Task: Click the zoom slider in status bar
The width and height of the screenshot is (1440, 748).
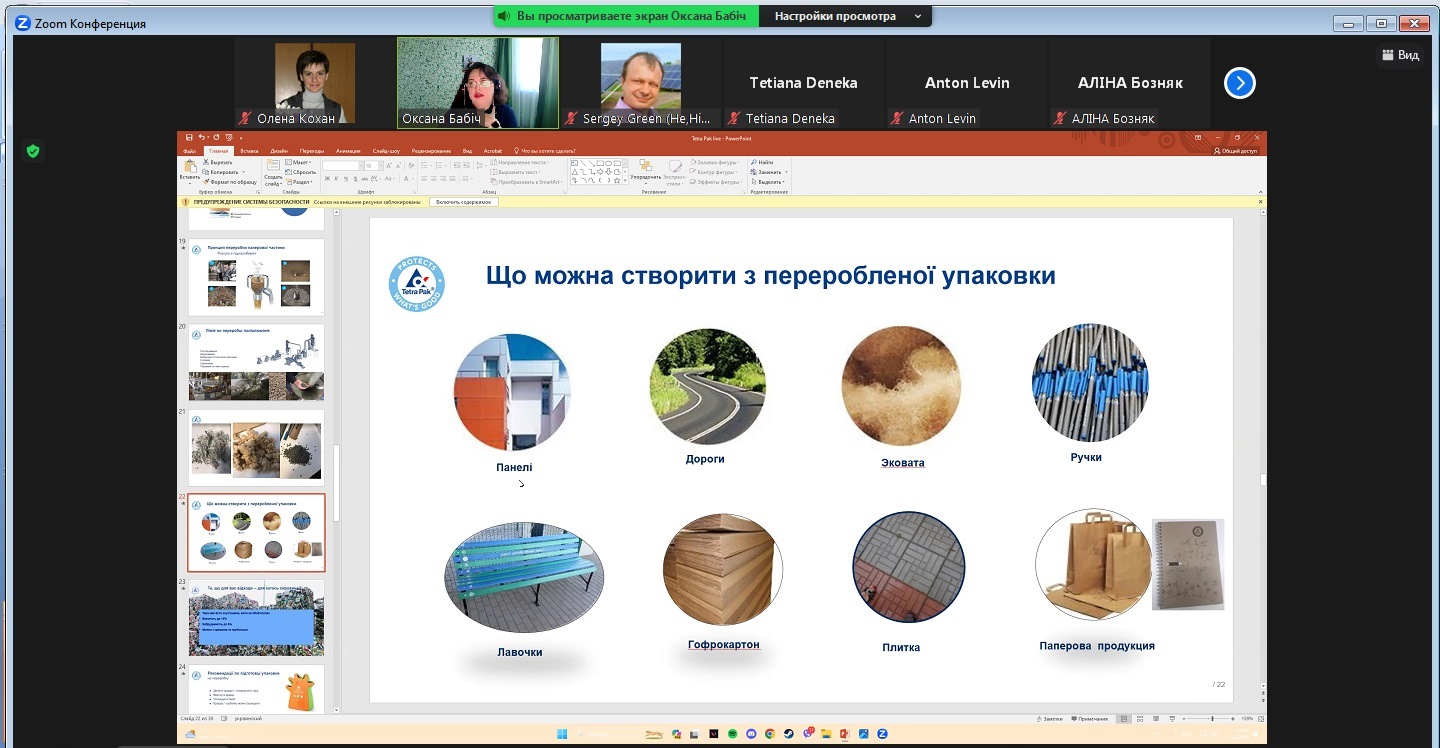Action: pos(1213,719)
